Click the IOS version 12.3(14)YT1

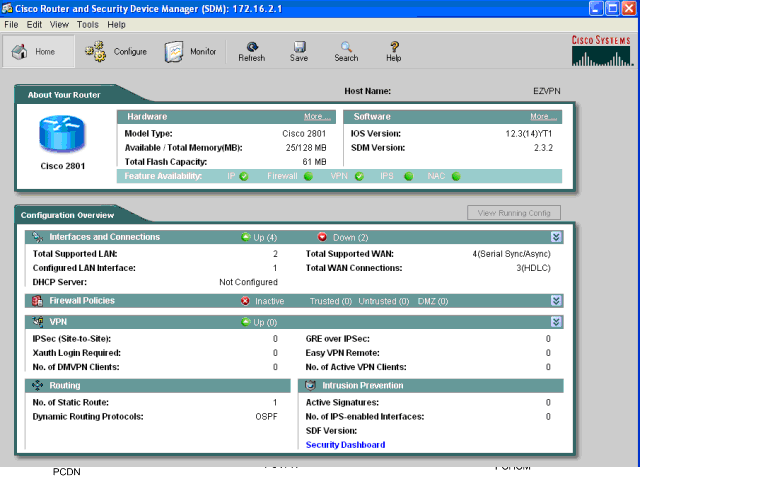pos(529,134)
